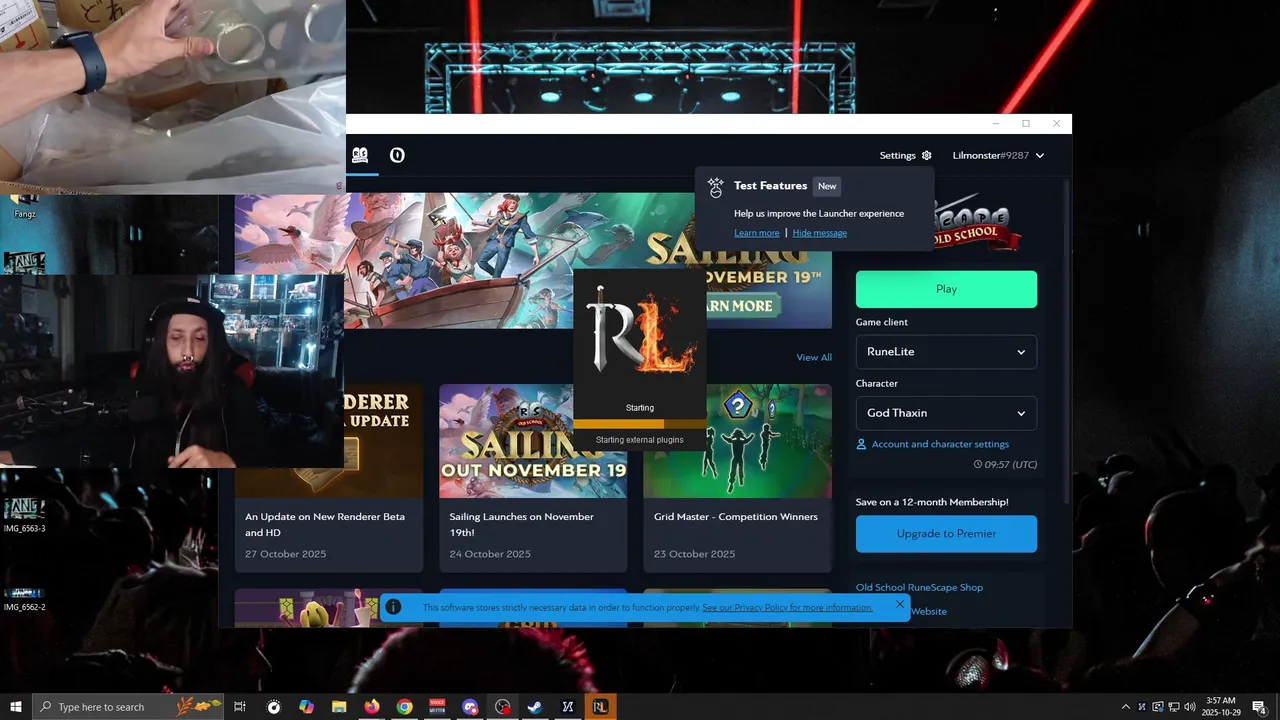The image size is (1280, 720).
Task: Click Upgrade to Premier button
Action: point(946,534)
